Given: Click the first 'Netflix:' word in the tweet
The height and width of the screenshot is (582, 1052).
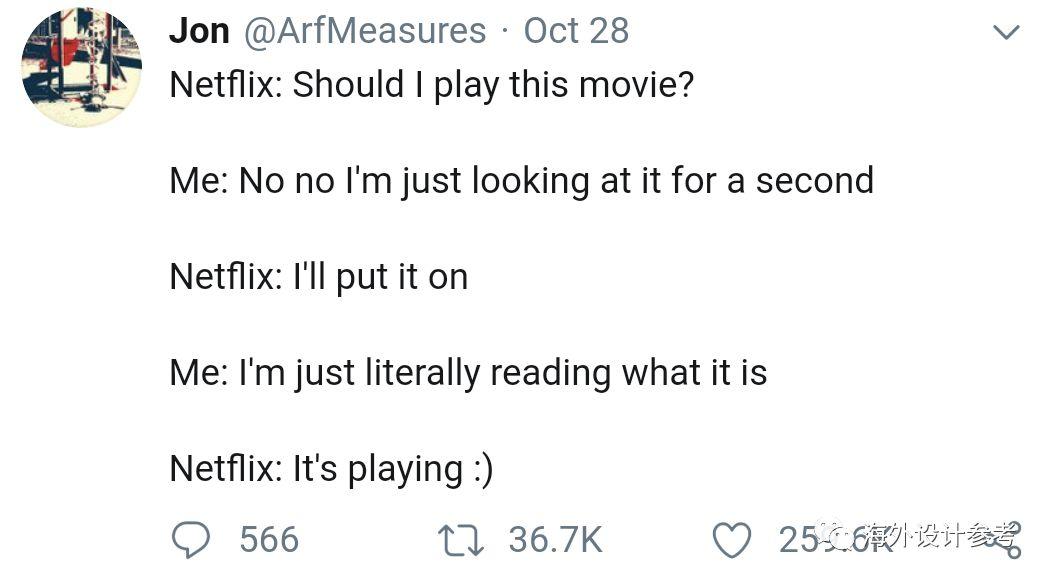Looking at the screenshot, I should coord(226,85).
